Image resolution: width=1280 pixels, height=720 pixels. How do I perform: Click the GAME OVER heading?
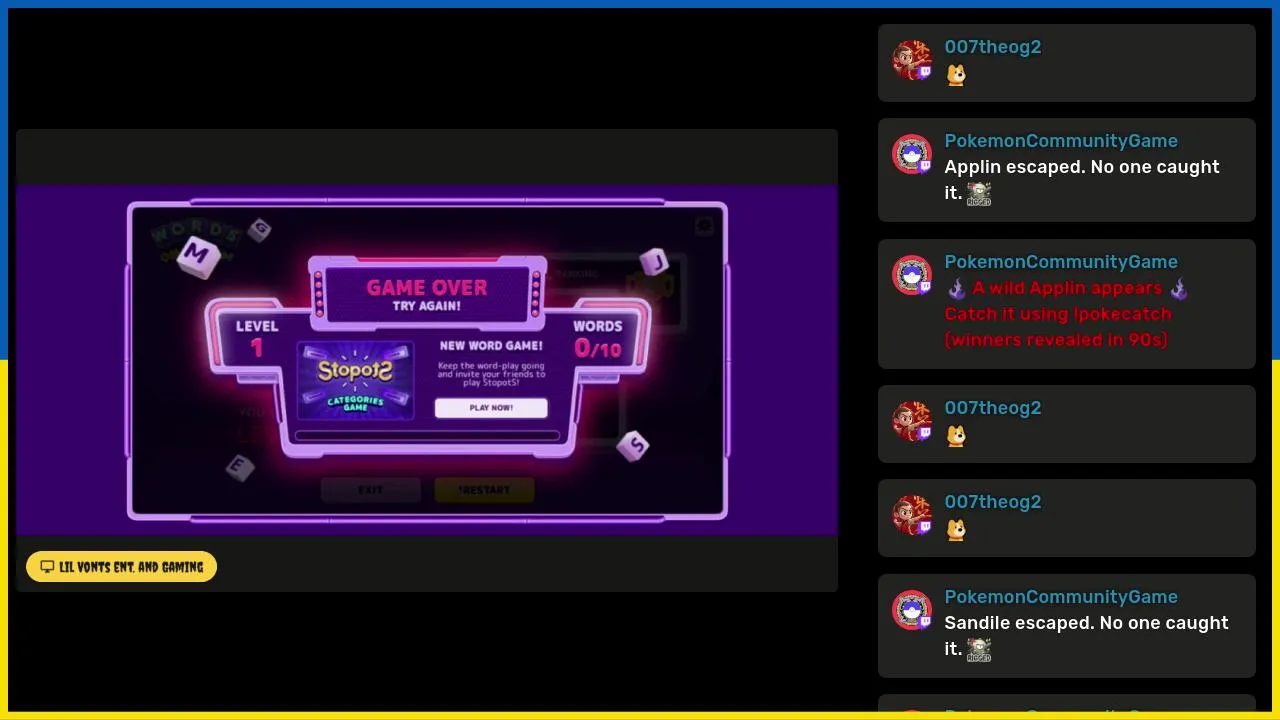(x=427, y=287)
